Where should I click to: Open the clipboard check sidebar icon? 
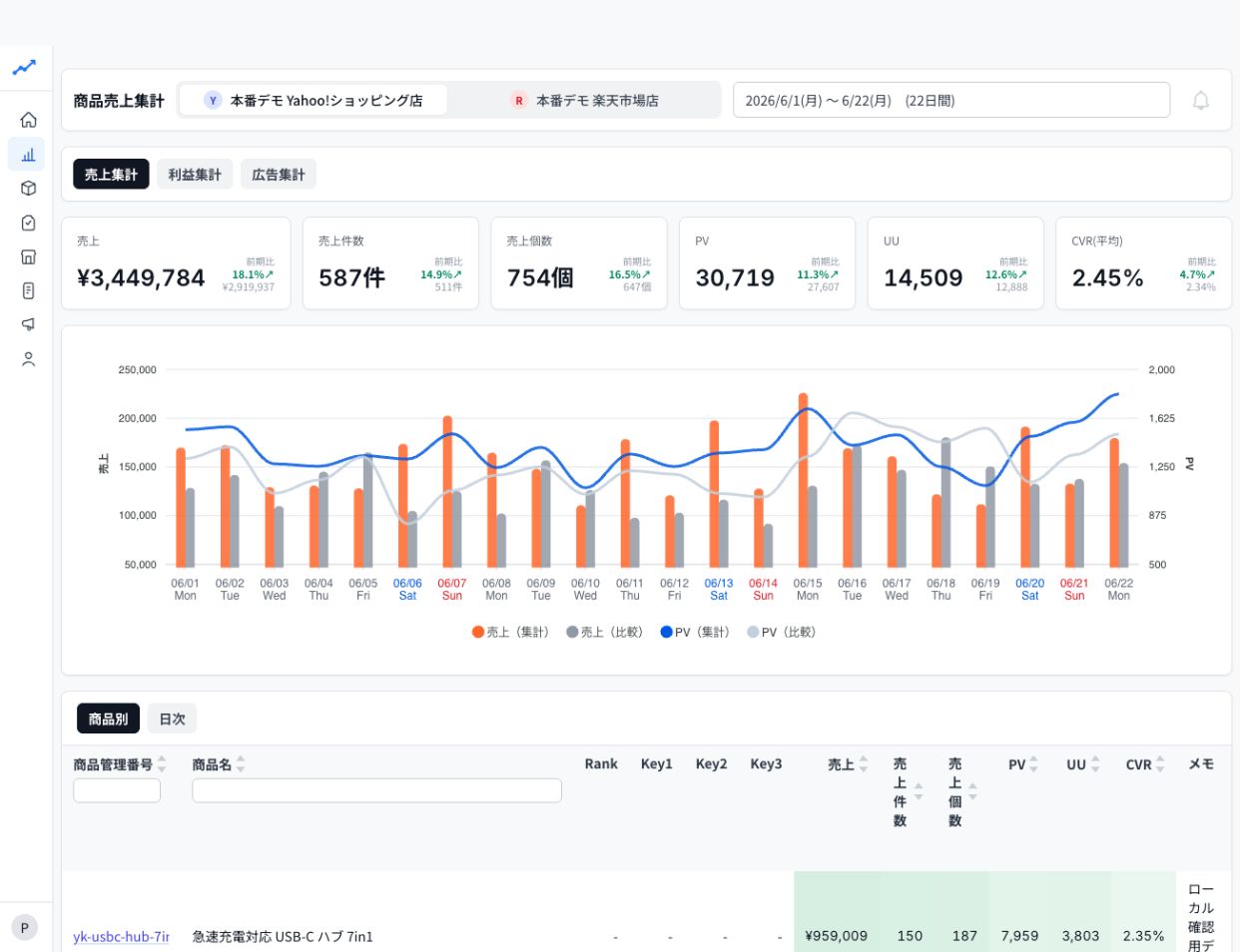pyautogui.click(x=28, y=223)
